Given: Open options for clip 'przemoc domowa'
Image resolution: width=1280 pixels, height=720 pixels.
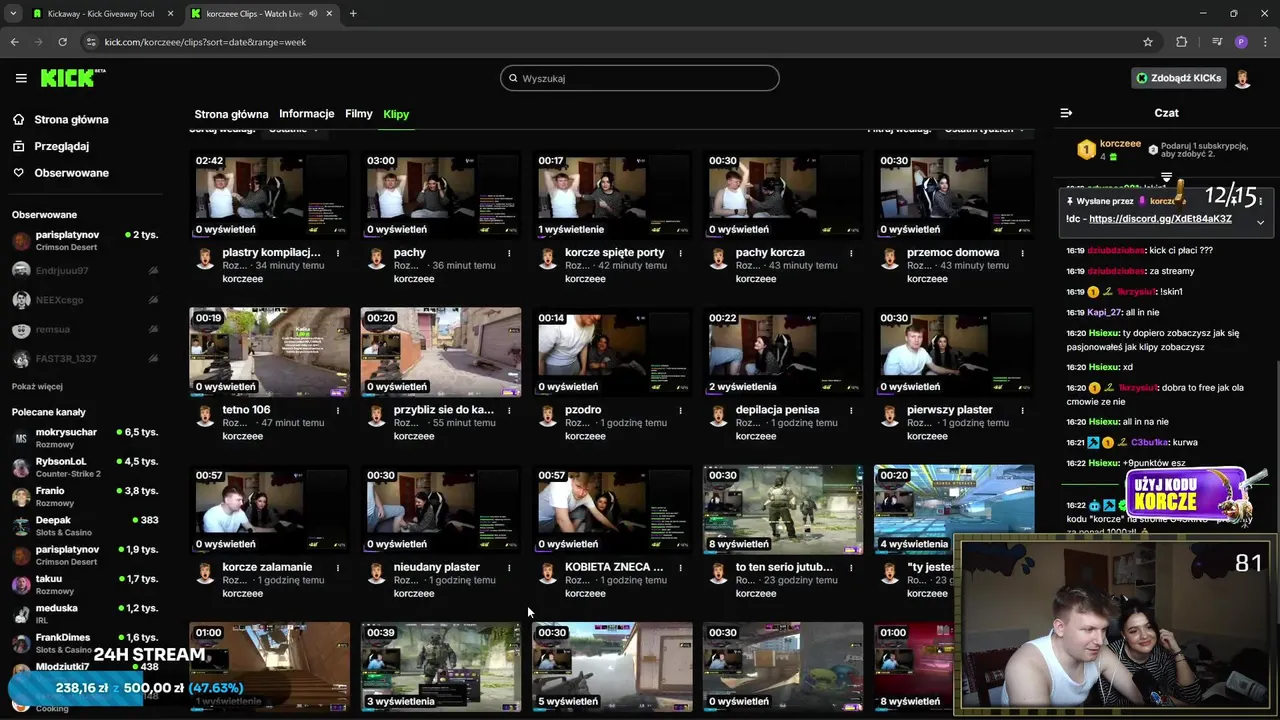Looking at the screenshot, I should (1022, 253).
